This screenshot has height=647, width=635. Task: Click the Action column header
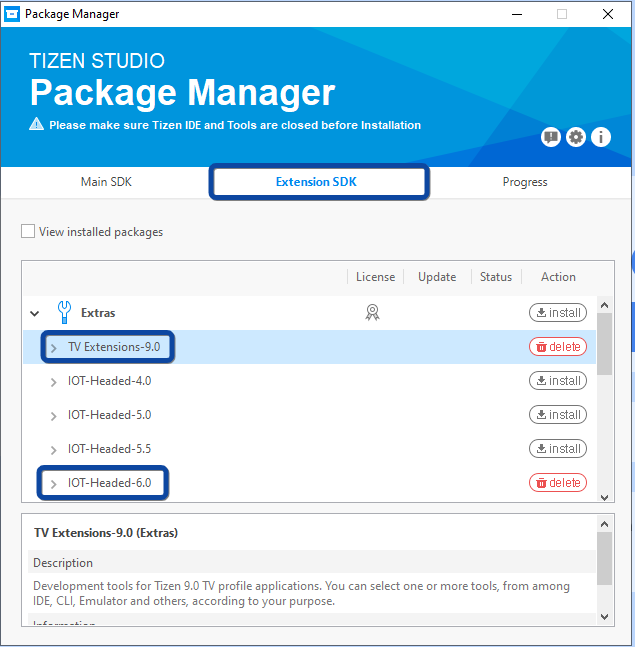[x=558, y=277]
